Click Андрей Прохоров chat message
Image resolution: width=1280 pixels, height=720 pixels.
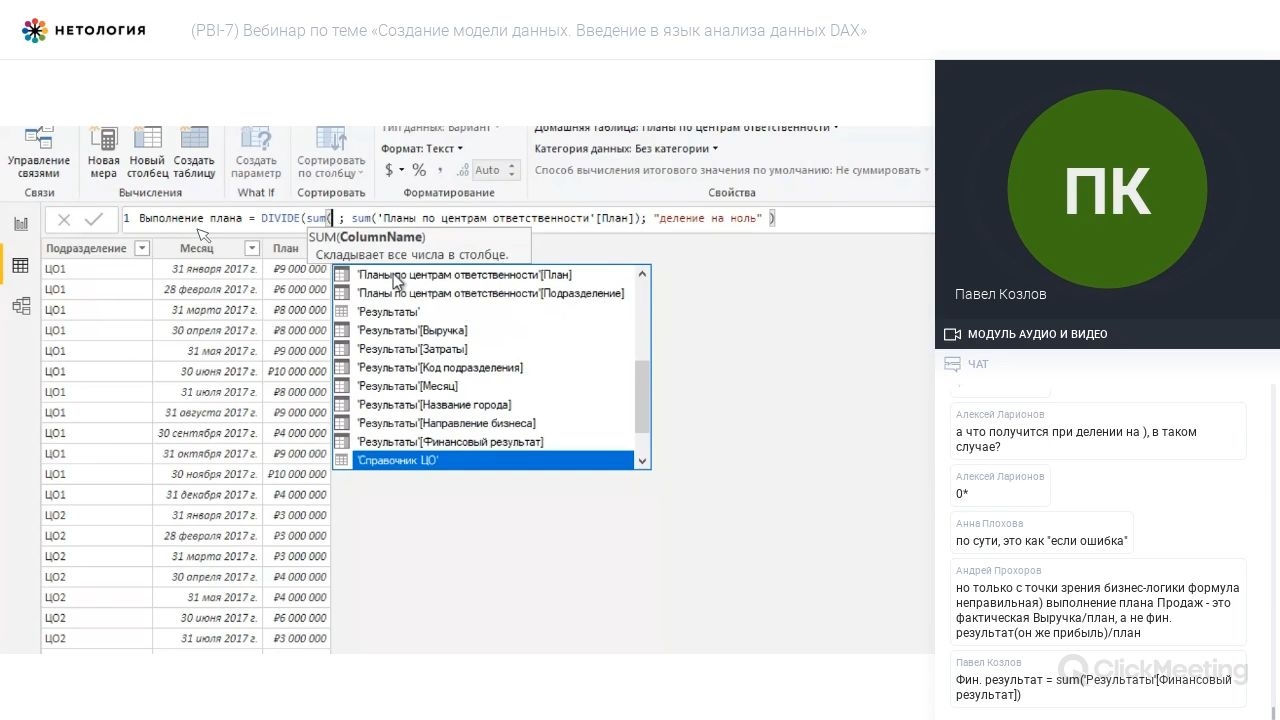click(1098, 603)
